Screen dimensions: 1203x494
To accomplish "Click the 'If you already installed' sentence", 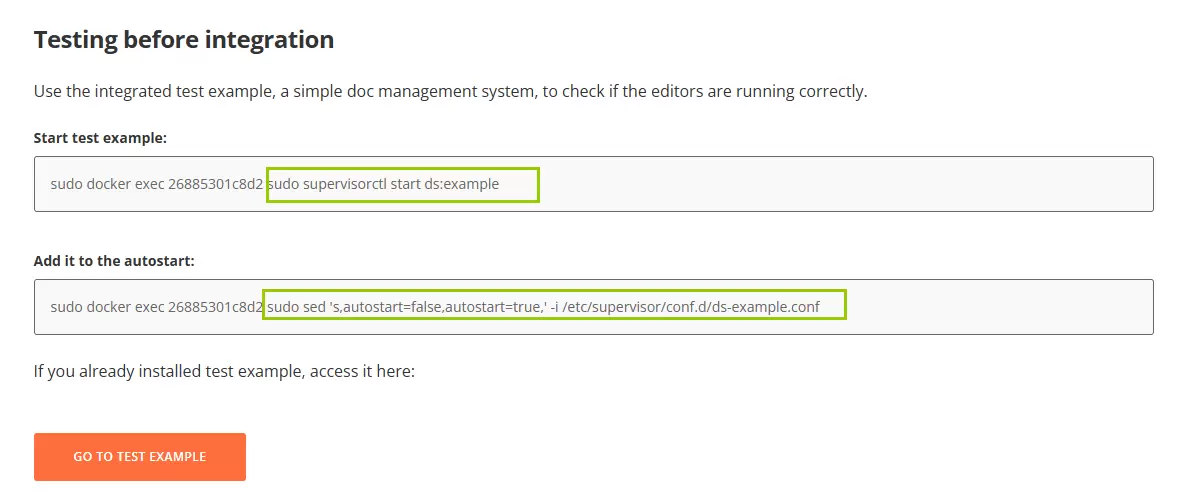I will tap(224, 371).
